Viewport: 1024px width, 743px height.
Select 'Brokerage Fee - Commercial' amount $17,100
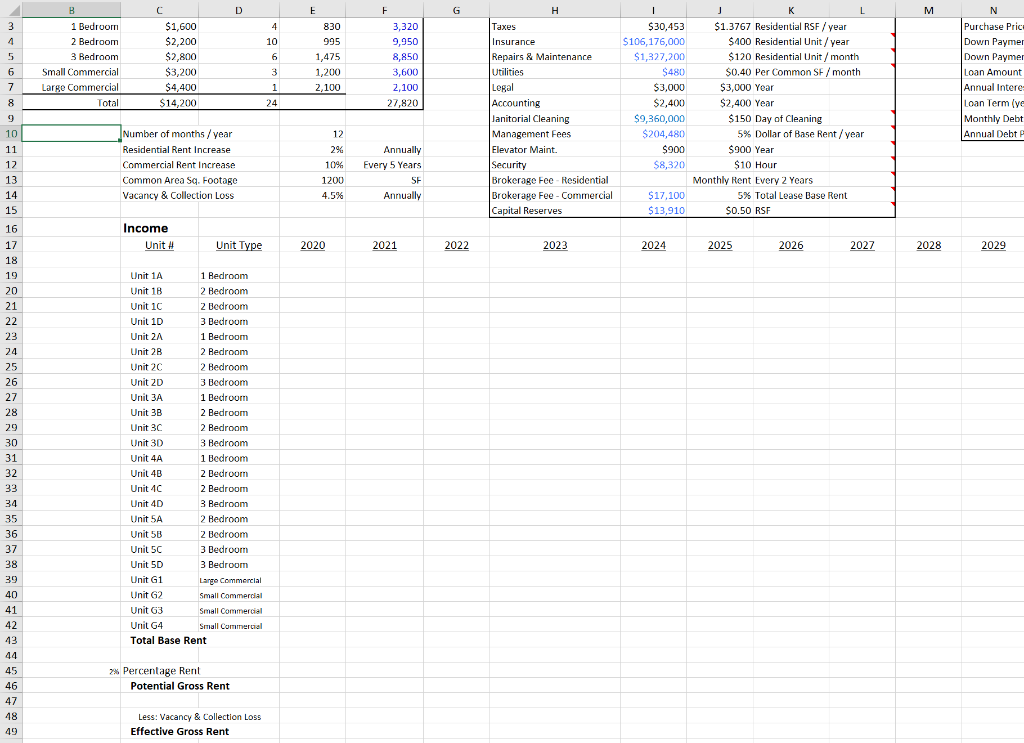tap(654, 195)
